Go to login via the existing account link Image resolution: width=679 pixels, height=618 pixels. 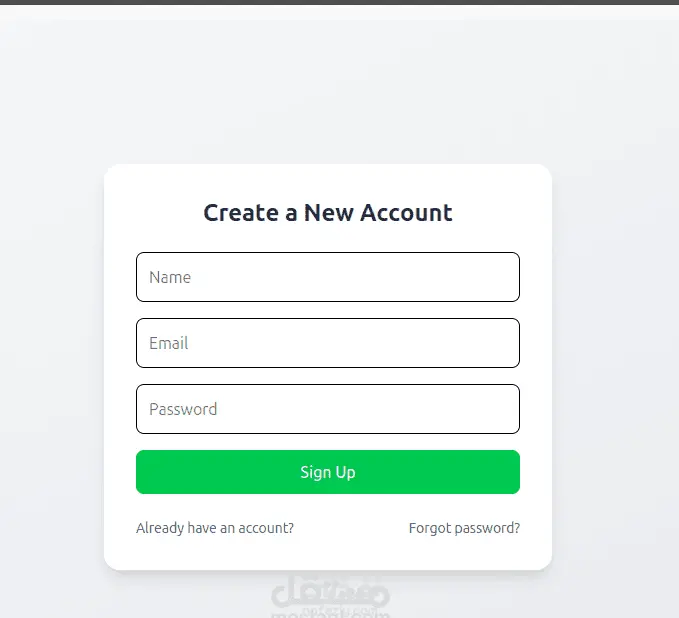(x=215, y=528)
